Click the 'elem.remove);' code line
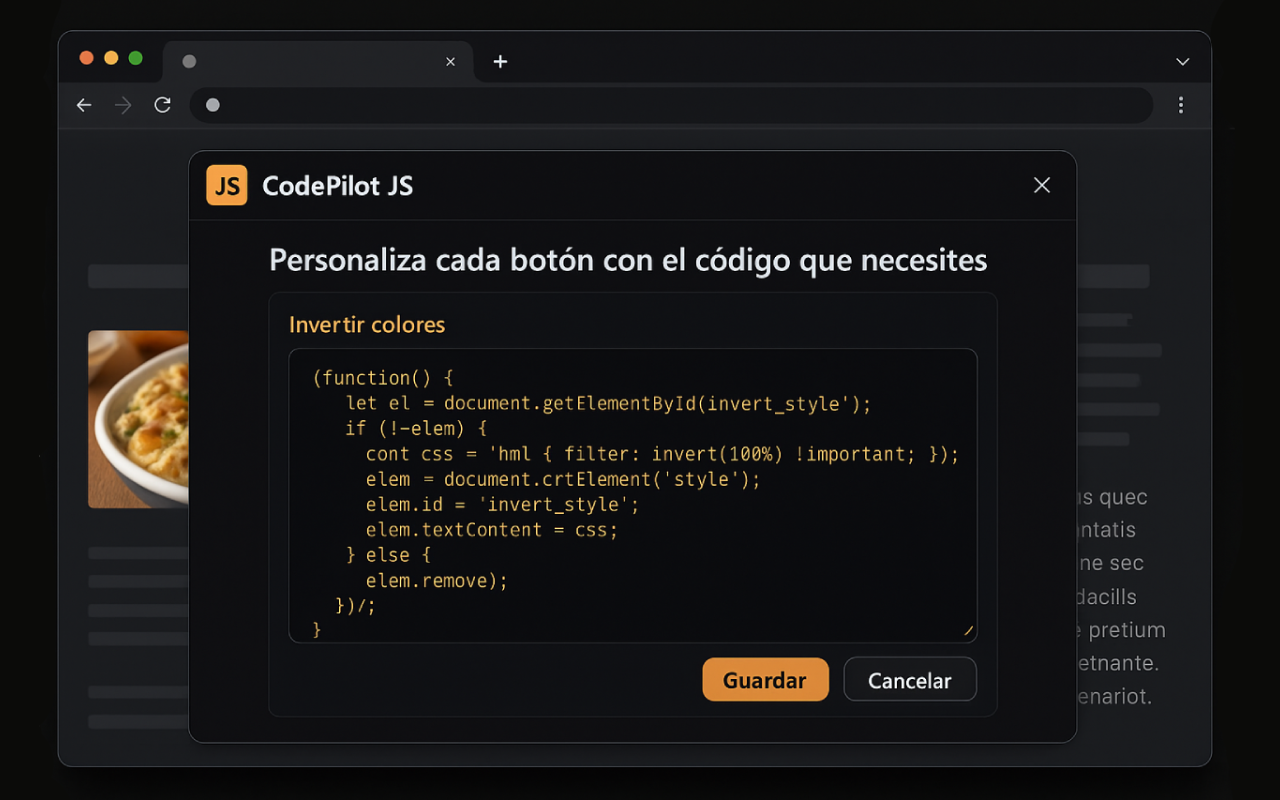The width and height of the screenshot is (1280, 800). (x=437, y=580)
